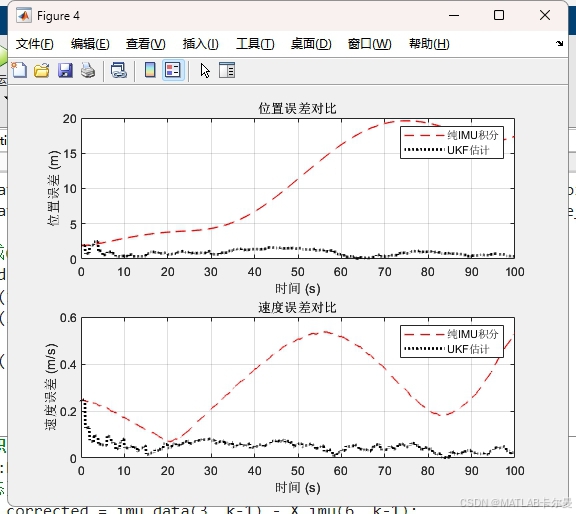Select 纯IMU积分 legend entry in the bottom plot
This screenshot has height=514, width=576.
[x=451, y=334]
